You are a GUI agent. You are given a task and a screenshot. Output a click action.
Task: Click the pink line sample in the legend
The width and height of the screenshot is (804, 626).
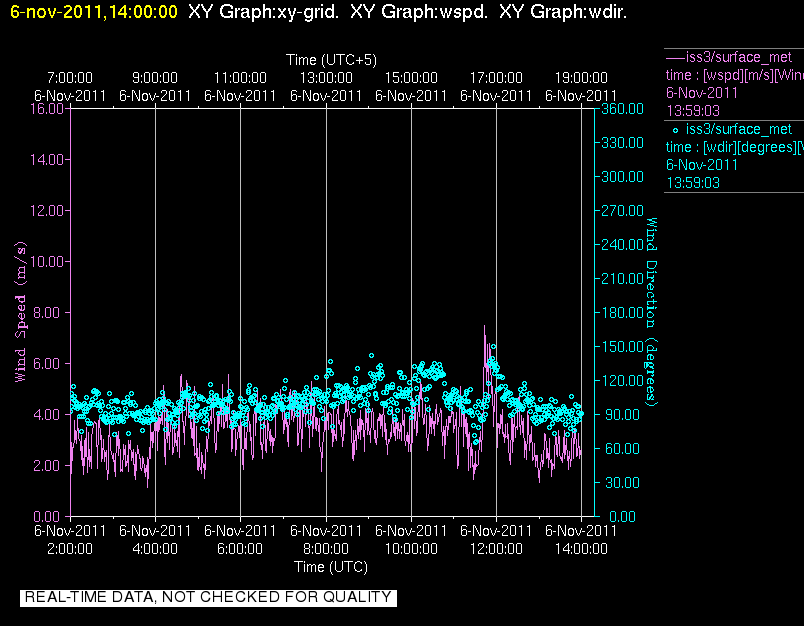click(675, 57)
